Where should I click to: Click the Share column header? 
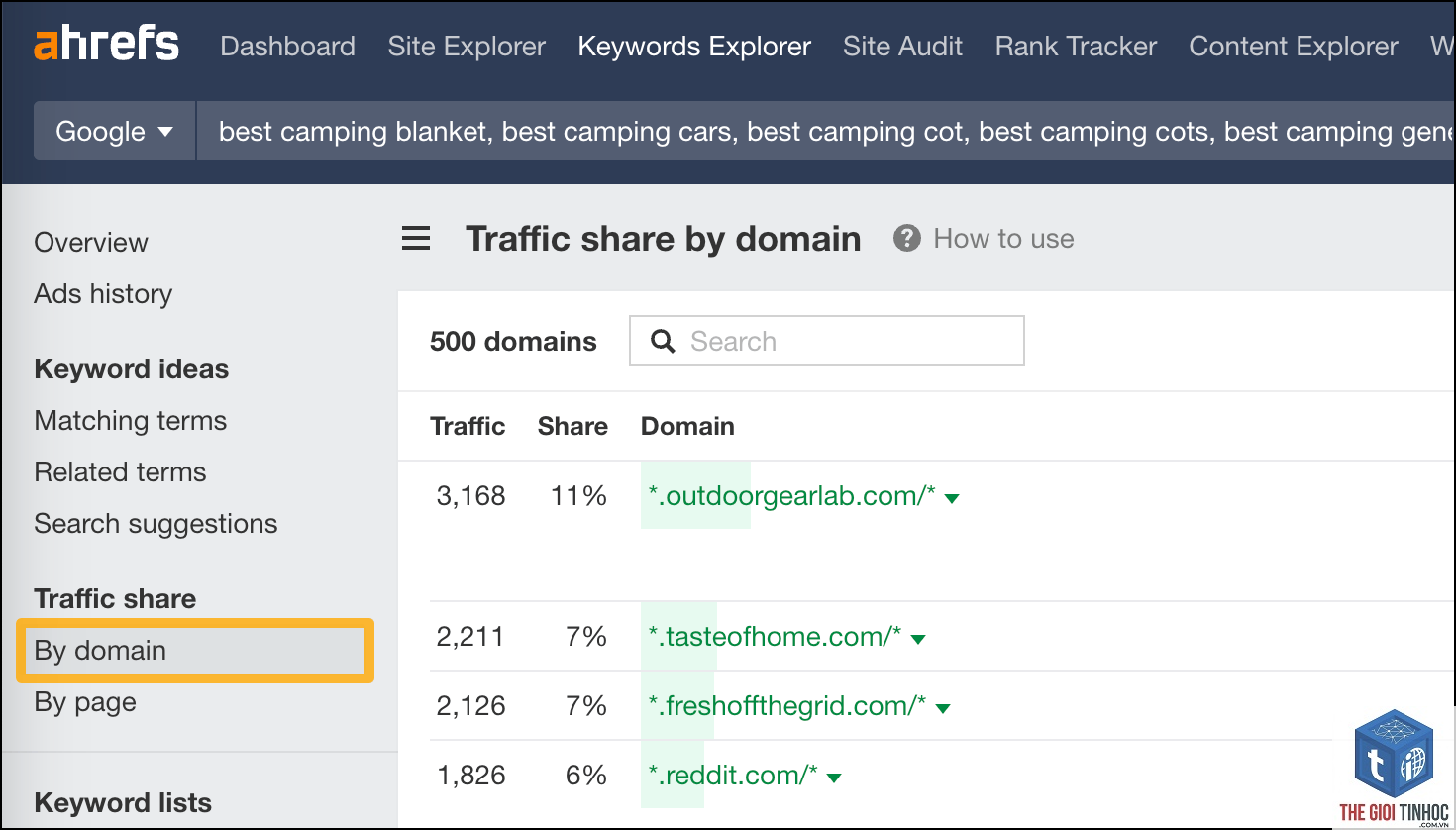572,427
